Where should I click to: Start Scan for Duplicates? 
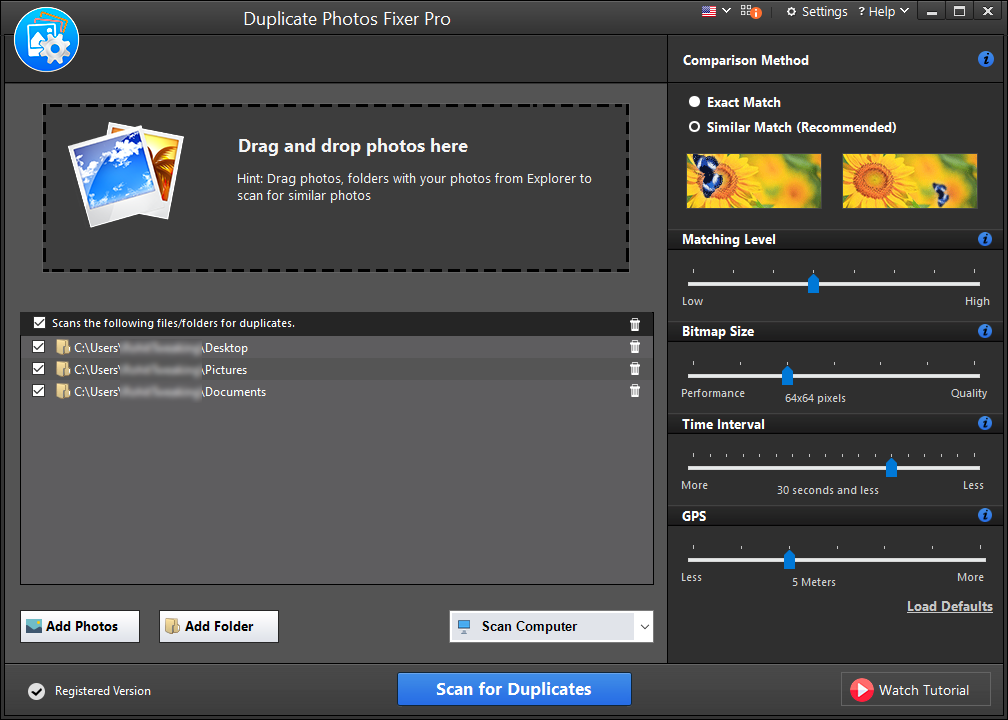point(514,689)
